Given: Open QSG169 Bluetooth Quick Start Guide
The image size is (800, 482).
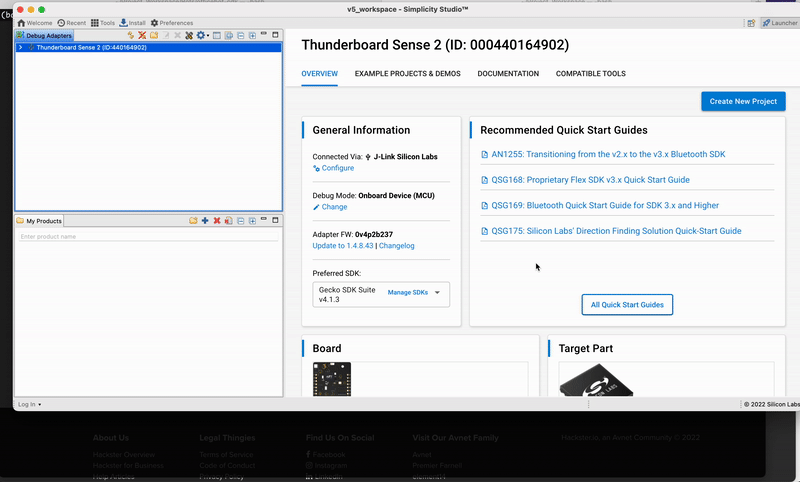Looking at the screenshot, I should pos(605,205).
